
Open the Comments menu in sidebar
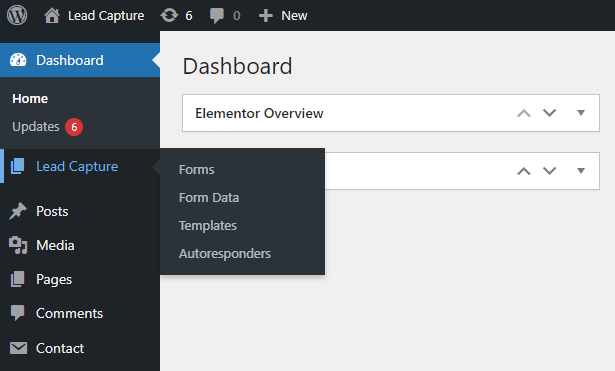click(69, 313)
